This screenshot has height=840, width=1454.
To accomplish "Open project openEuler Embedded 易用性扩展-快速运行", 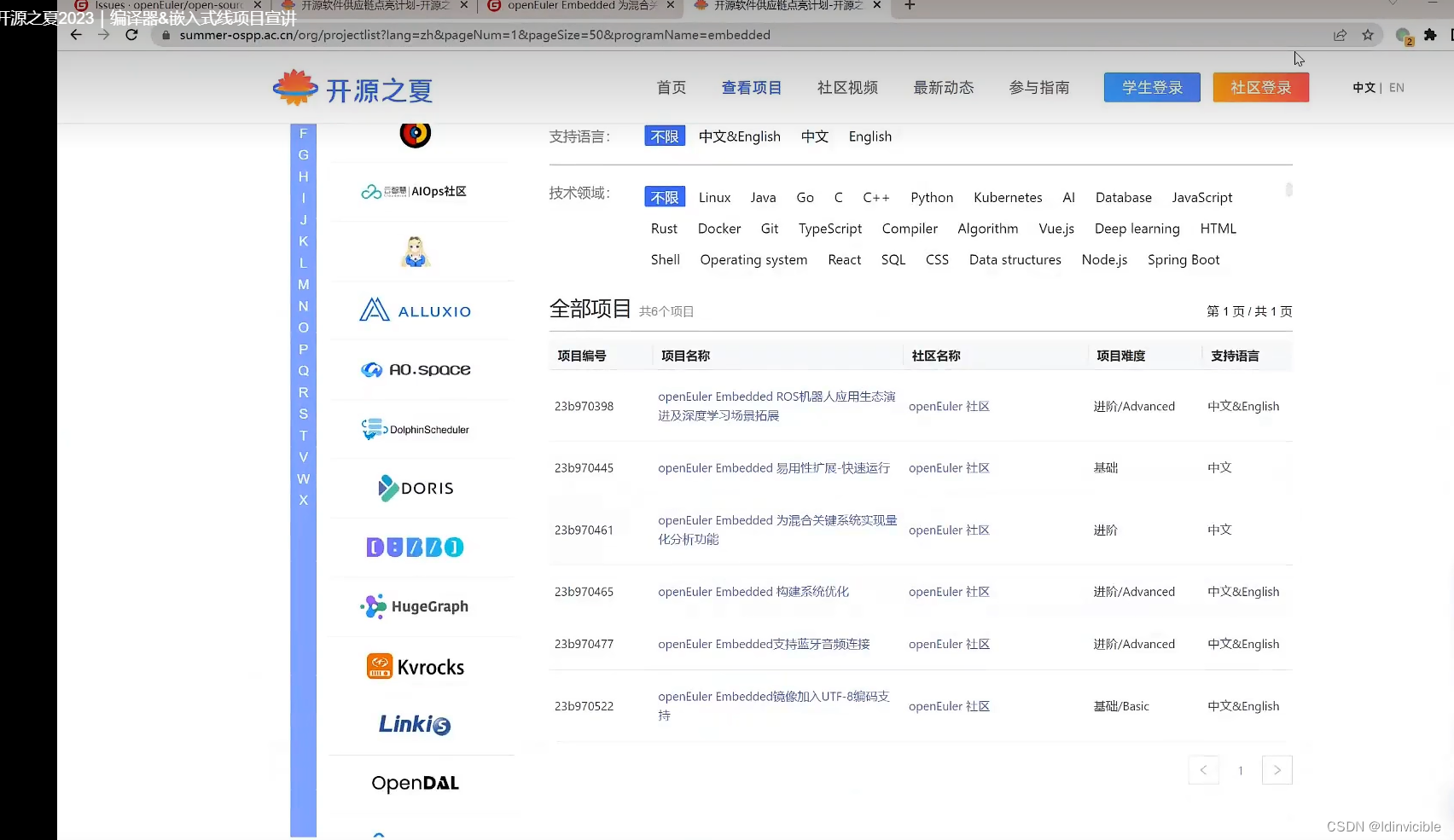I will point(774,467).
